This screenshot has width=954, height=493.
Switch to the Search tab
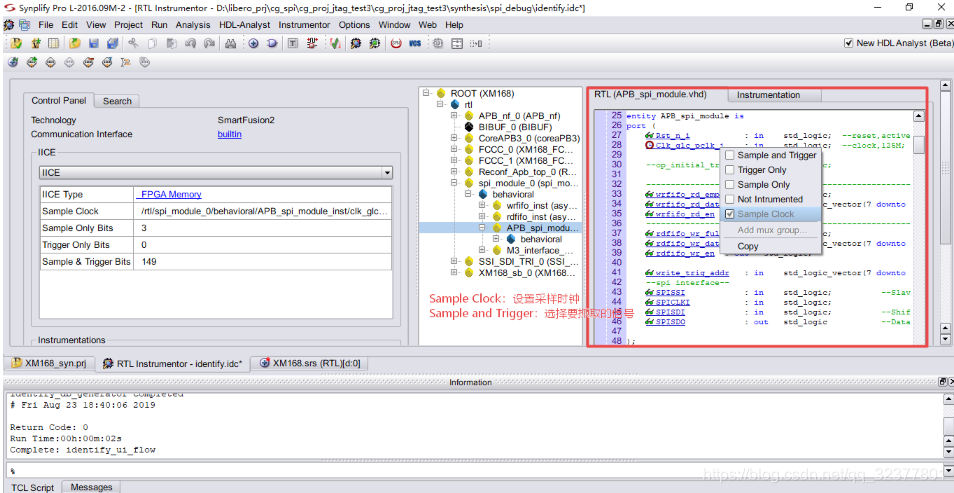117,101
